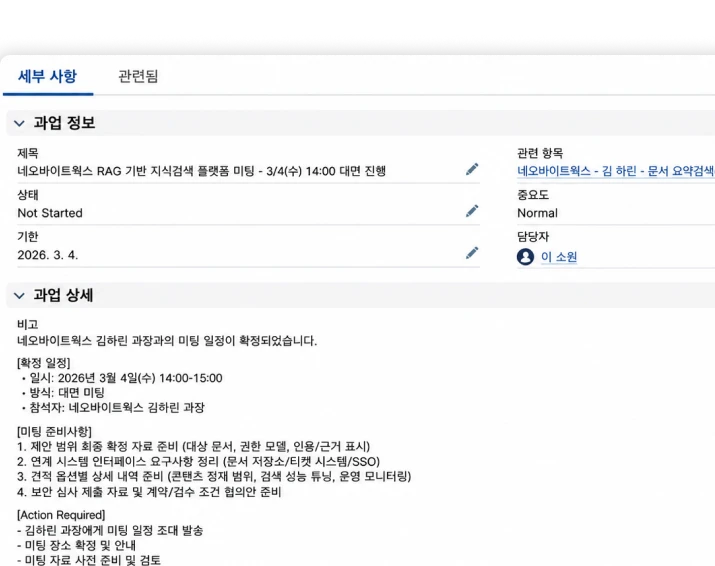Select the 방식: 대면 미팅 line
The height and width of the screenshot is (566, 715).
63,393
